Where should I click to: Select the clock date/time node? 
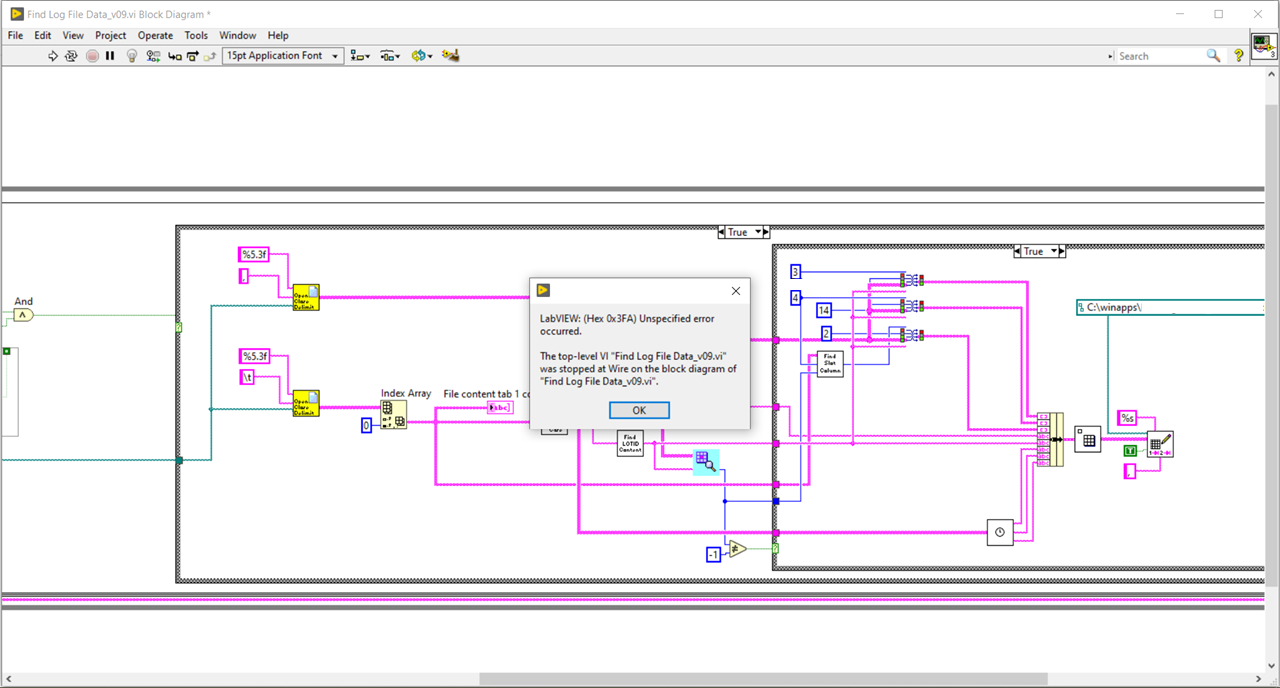(1000, 532)
